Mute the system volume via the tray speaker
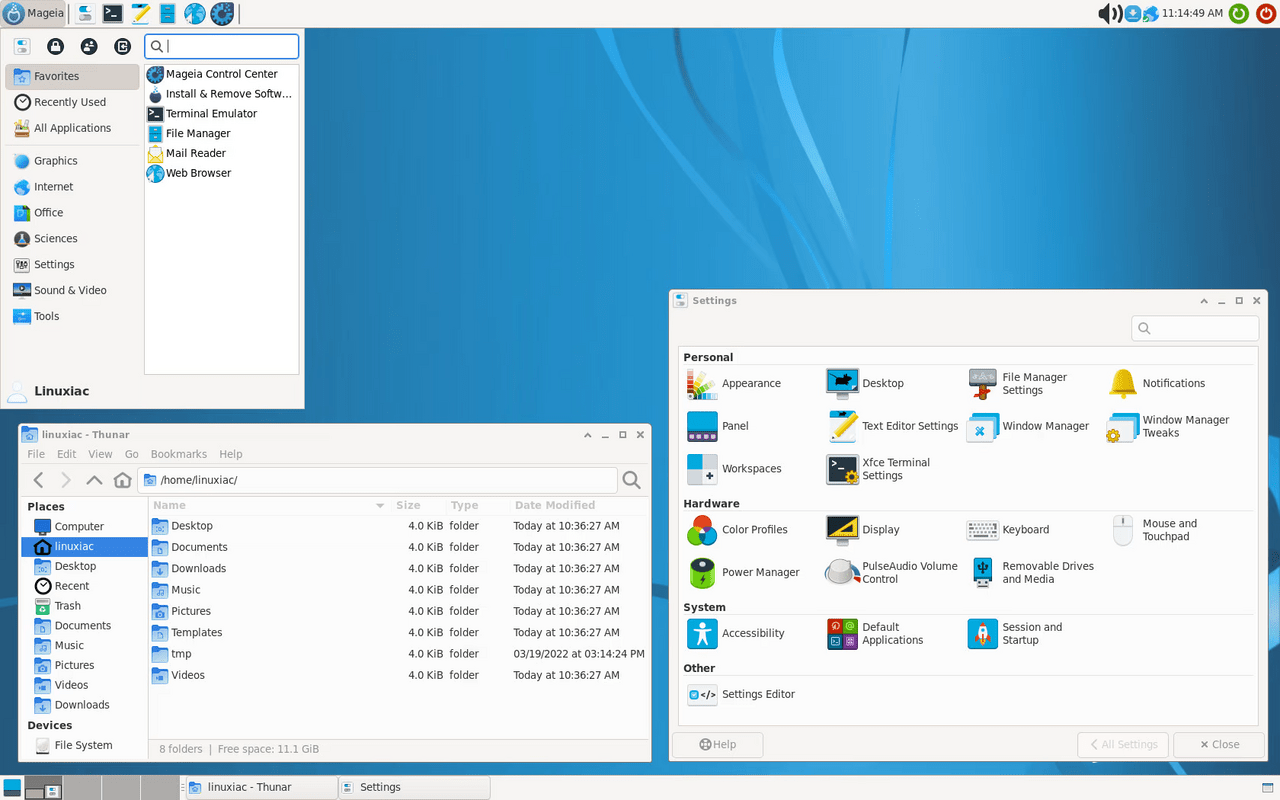 click(x=1110, y=14)
